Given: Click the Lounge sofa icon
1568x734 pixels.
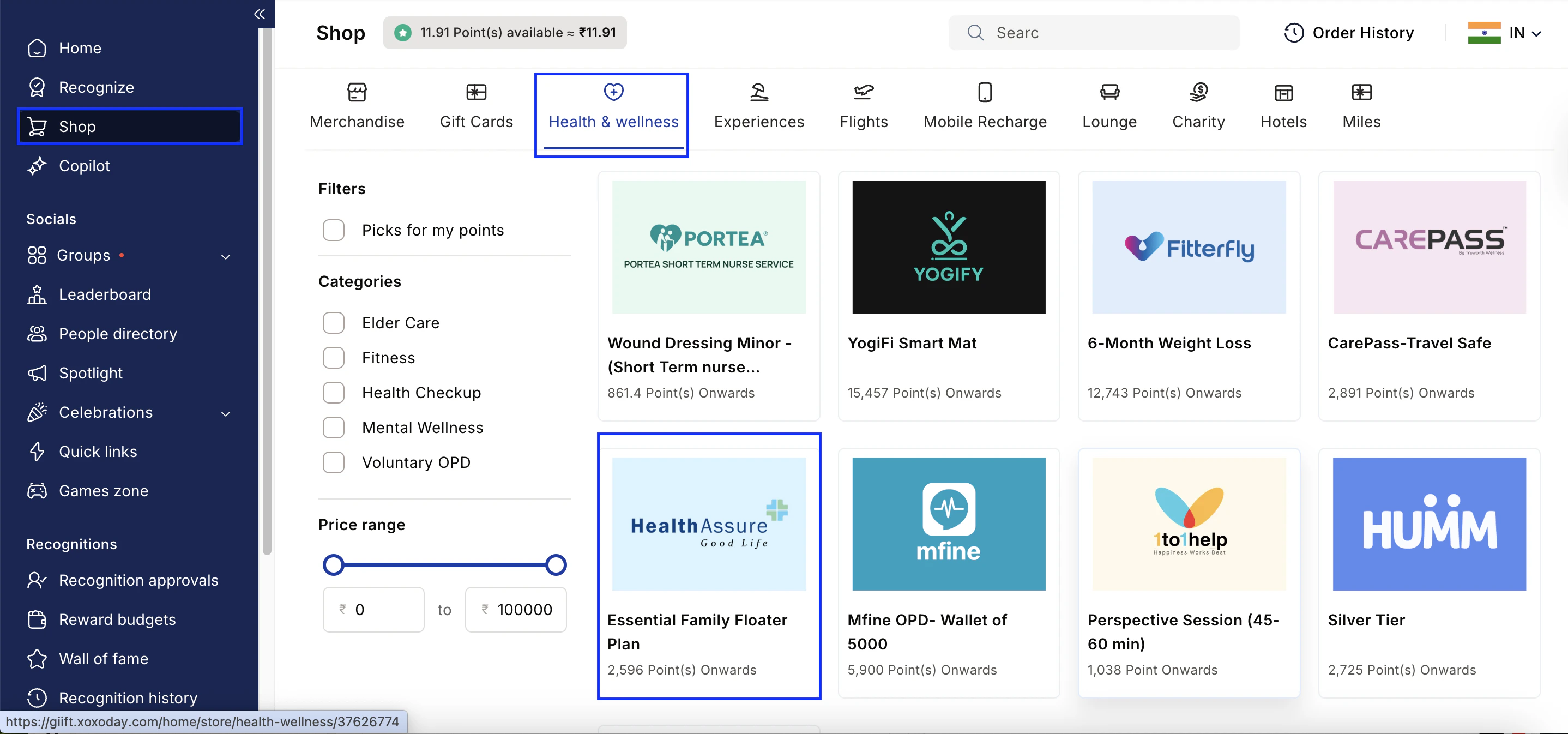Looking at the screenshot, I should [1109, 93].
